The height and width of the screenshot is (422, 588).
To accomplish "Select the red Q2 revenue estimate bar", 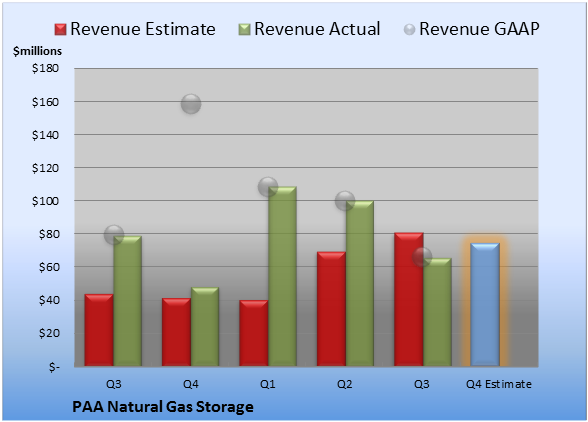I will tap(331, 309).
